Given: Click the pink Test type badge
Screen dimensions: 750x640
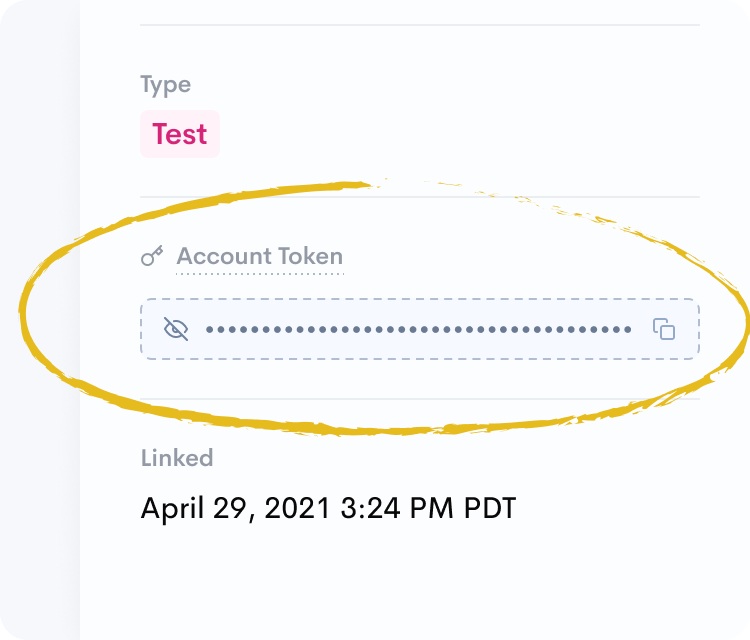Looking at the screenshot, I should (180, 134).
